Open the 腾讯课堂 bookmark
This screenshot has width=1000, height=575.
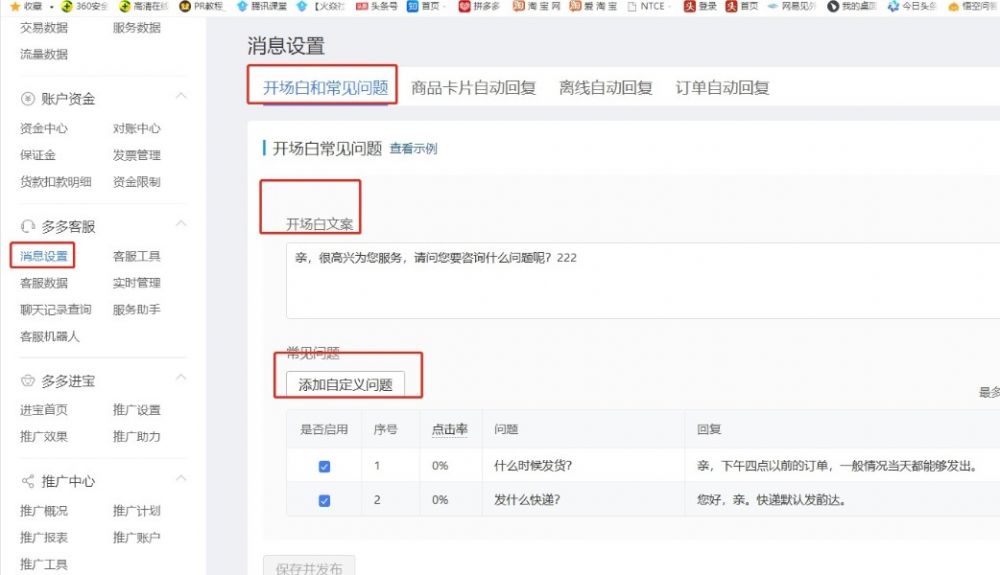tap(261, 6)
